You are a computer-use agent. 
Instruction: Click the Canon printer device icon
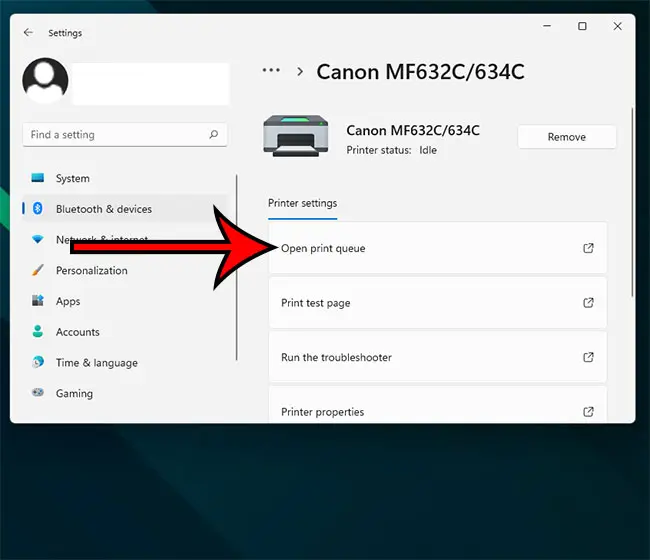296,136
